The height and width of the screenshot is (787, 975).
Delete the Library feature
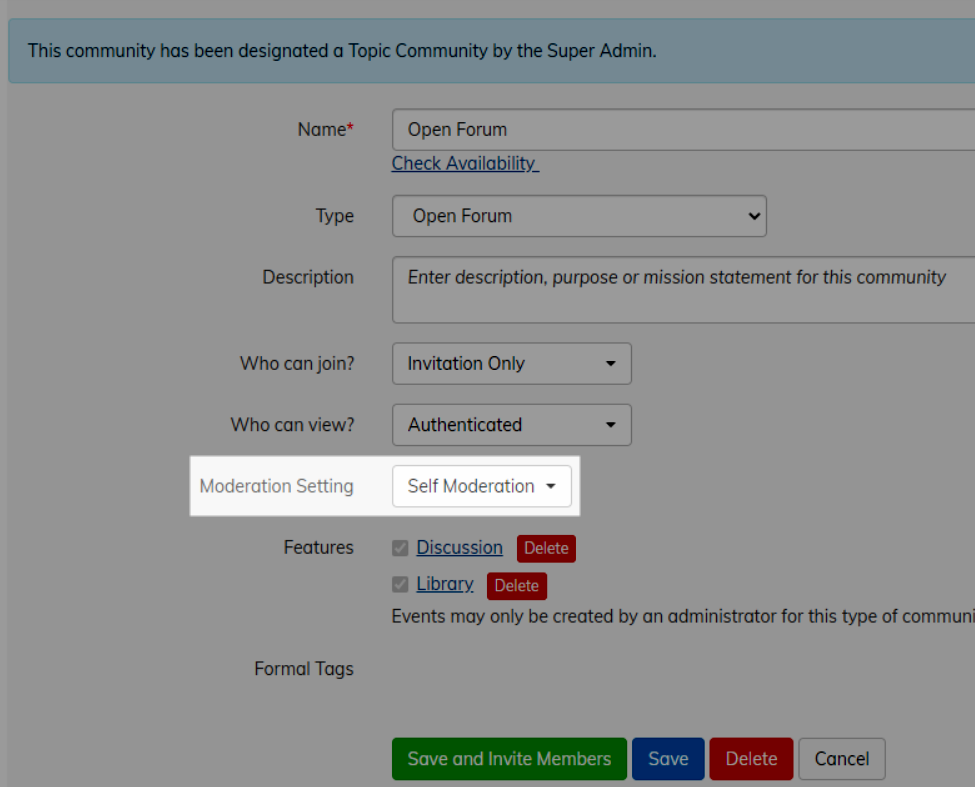point(517,585)
